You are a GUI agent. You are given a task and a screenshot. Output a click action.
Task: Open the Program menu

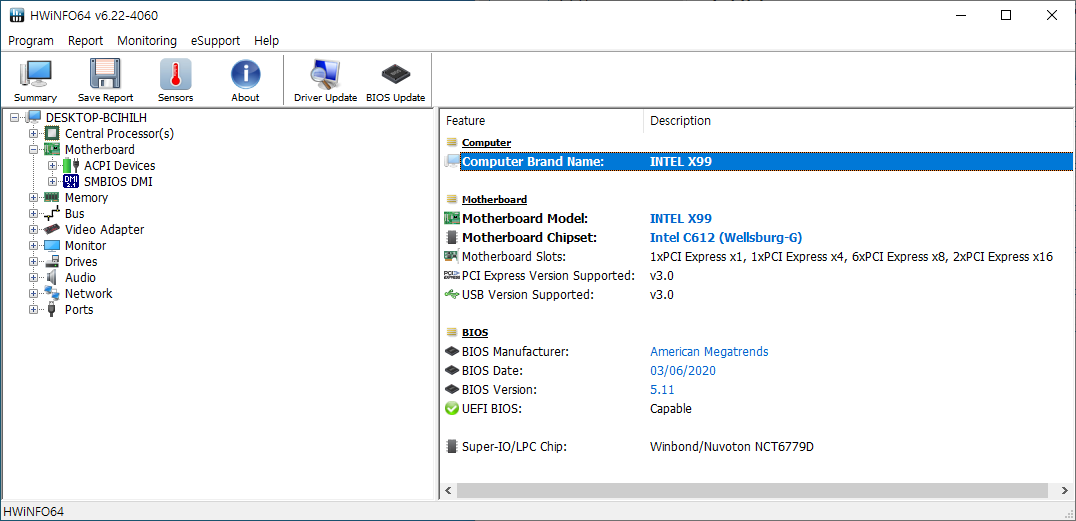tap(31, 40)
